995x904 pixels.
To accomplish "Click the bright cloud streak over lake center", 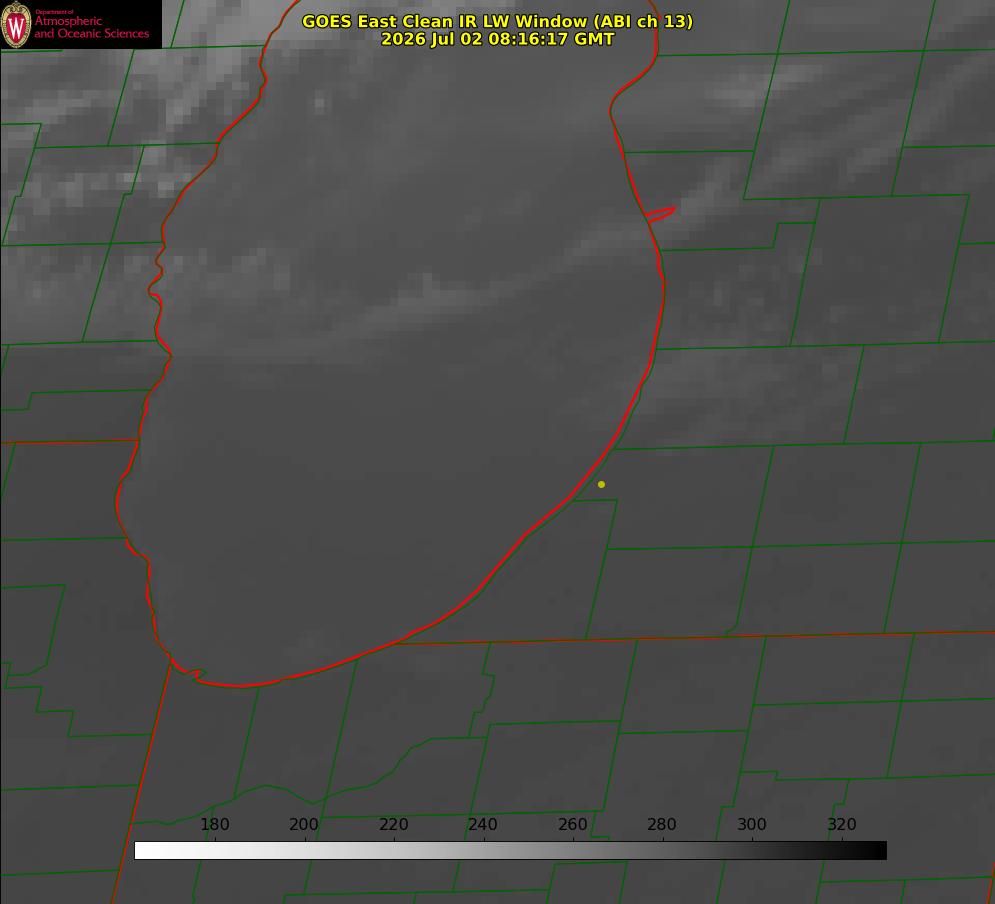I will (x=444, y=297).
